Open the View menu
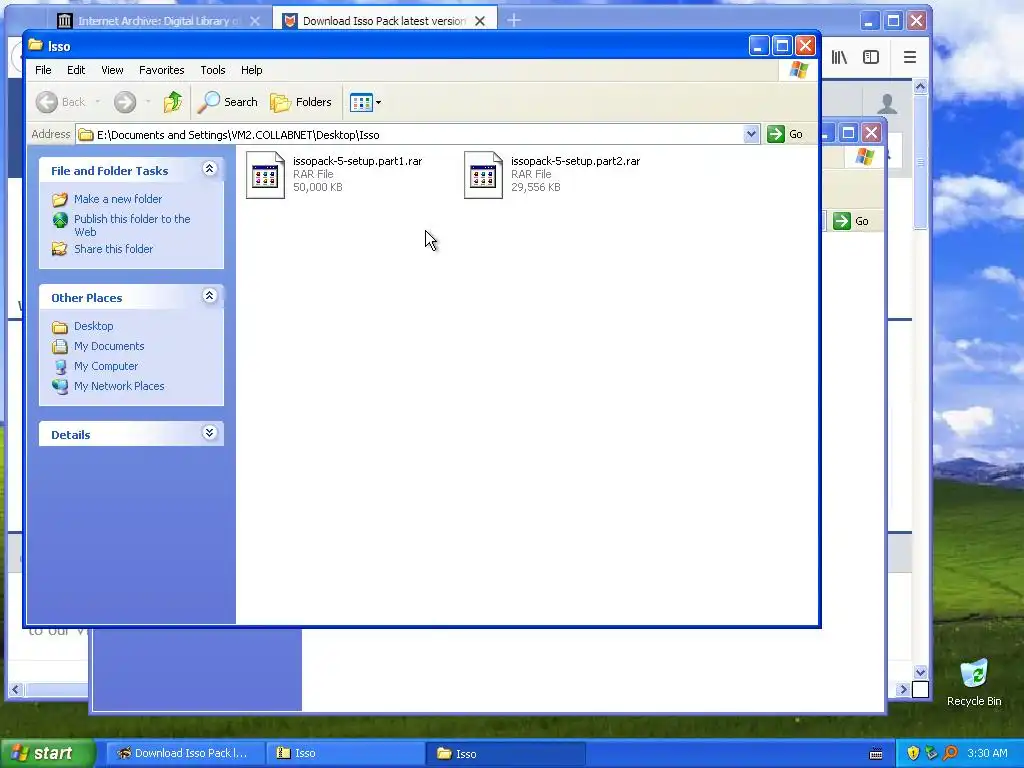1024x768 pixels. 112,70
